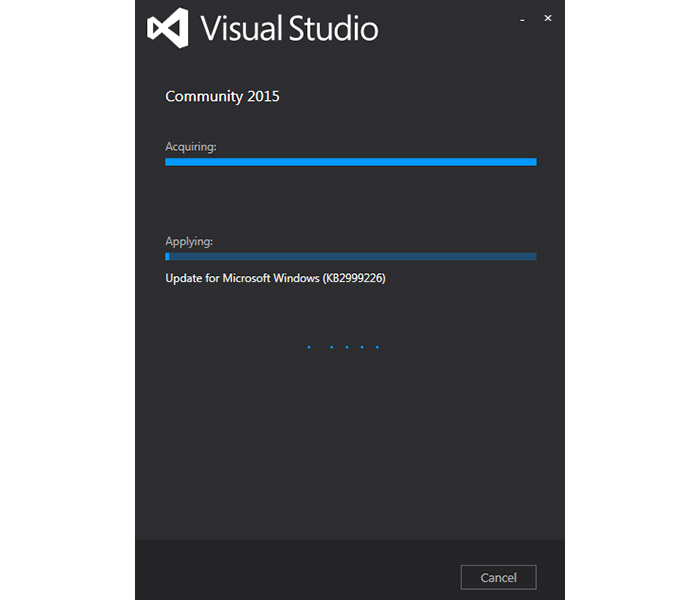Viewport: 700px width, 600px height.
Task: Click the "Acquiring:" label
Action: point(191,147)
